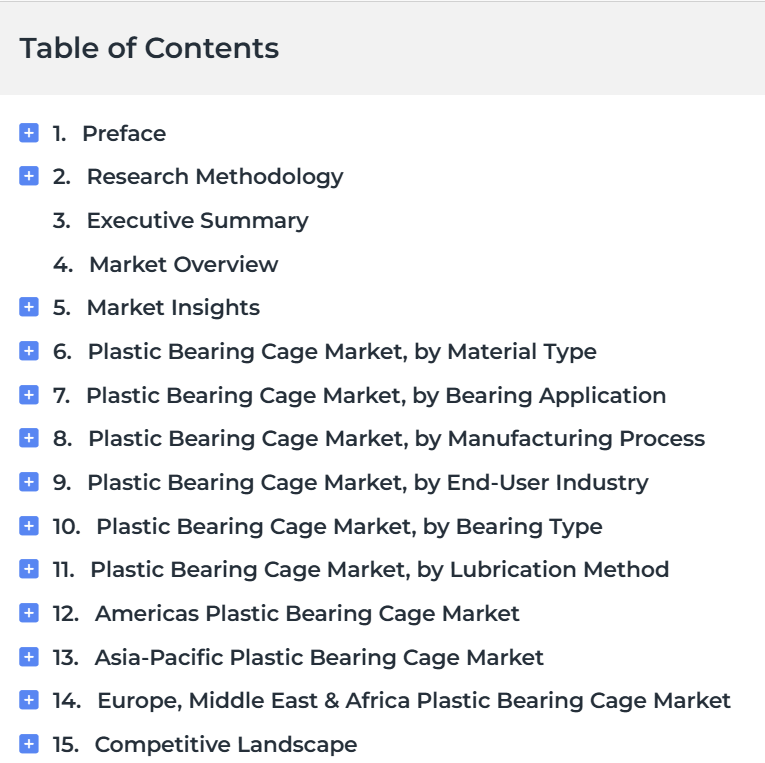Click plus icon beside by End-User Industry
765x763 pixels.
pos(29,482)
